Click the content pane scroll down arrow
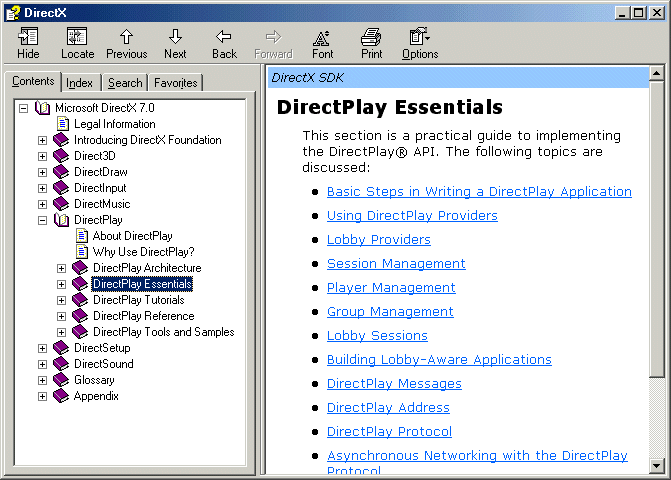The image size is (671, 480). (x=656, y=465)
